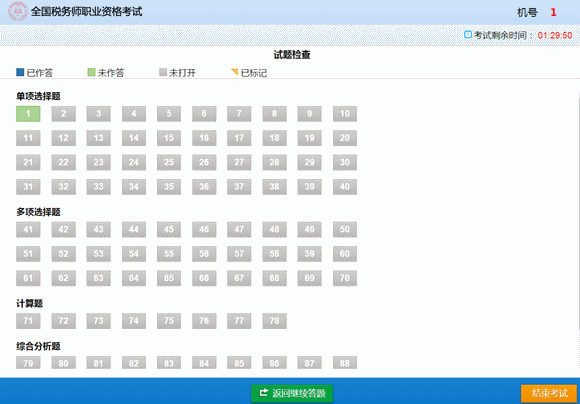End the exam with 结束考试 button

(549, 393)
